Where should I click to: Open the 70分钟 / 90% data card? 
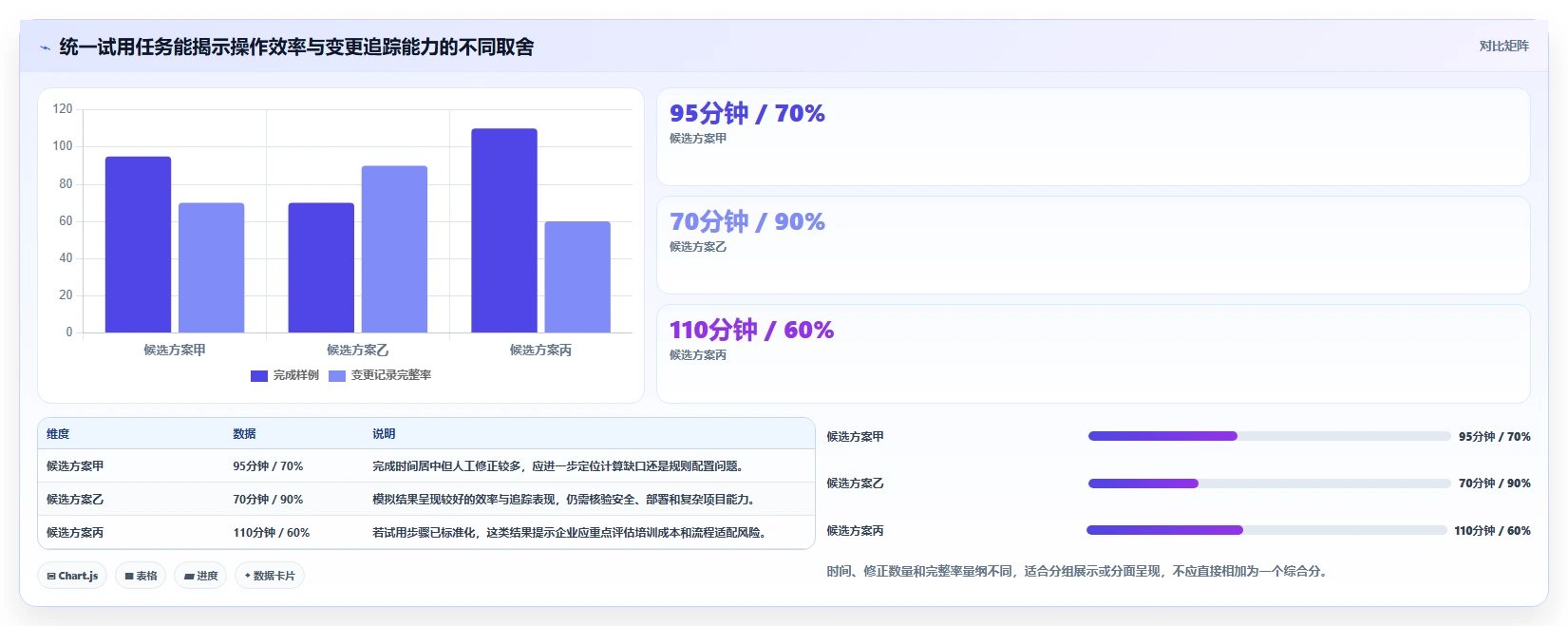[x=1093, y=245]
